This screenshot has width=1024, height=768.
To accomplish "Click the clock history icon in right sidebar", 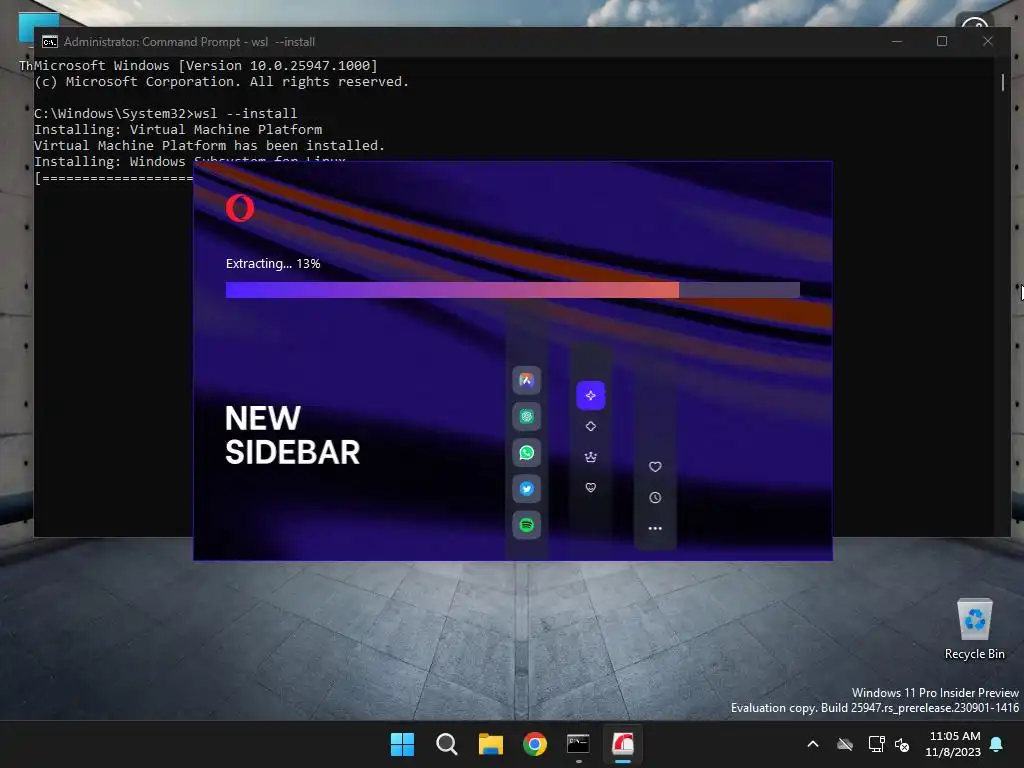I will tap(655, 498).
